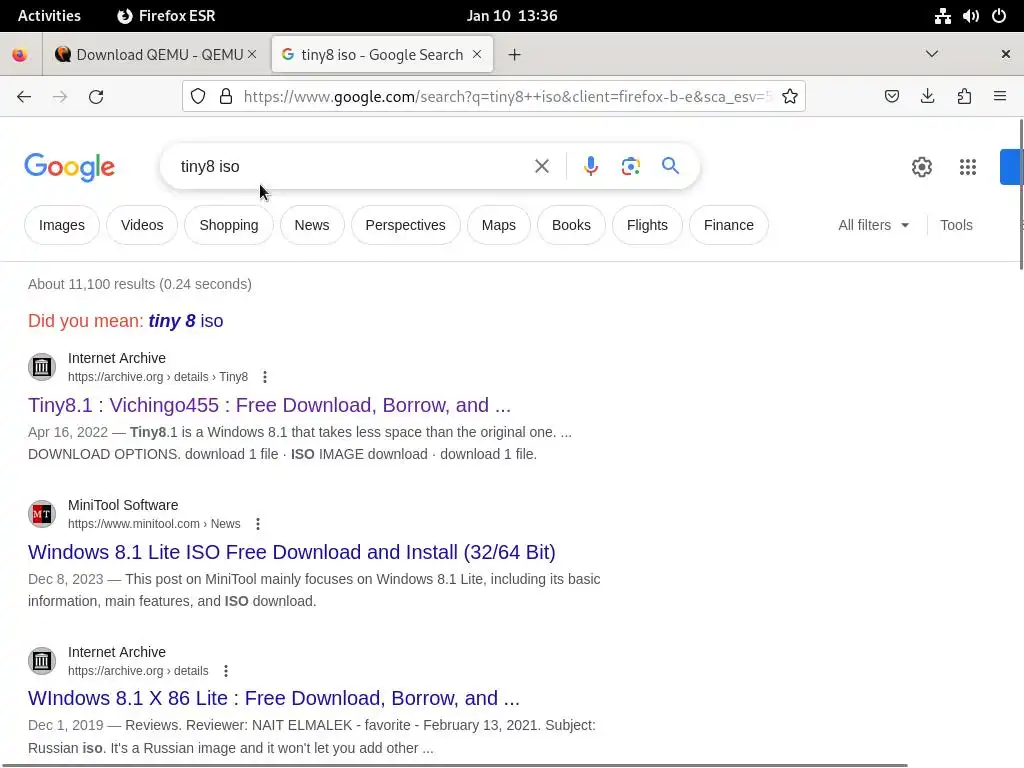Click the site security padlock icon
The width and height of the screenshot is (1024, 768).
coord(226,97)
